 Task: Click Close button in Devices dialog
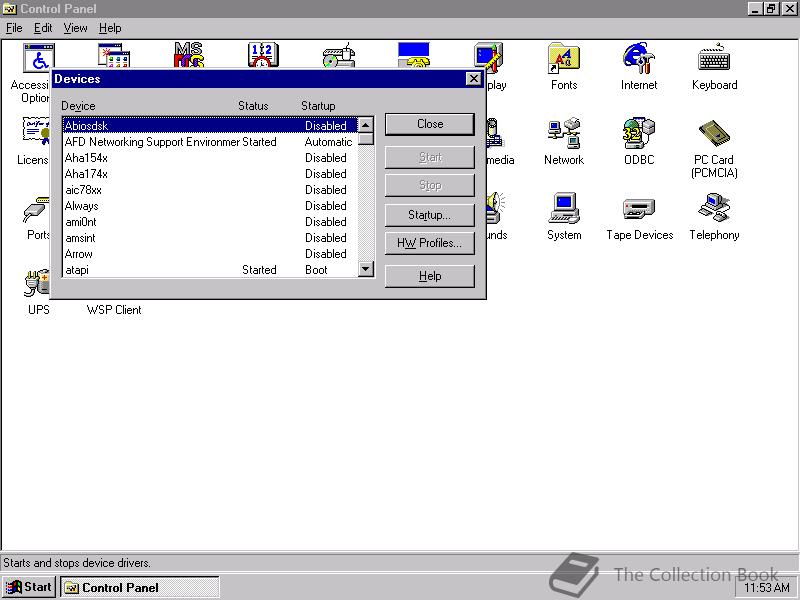tap(430, 124)
